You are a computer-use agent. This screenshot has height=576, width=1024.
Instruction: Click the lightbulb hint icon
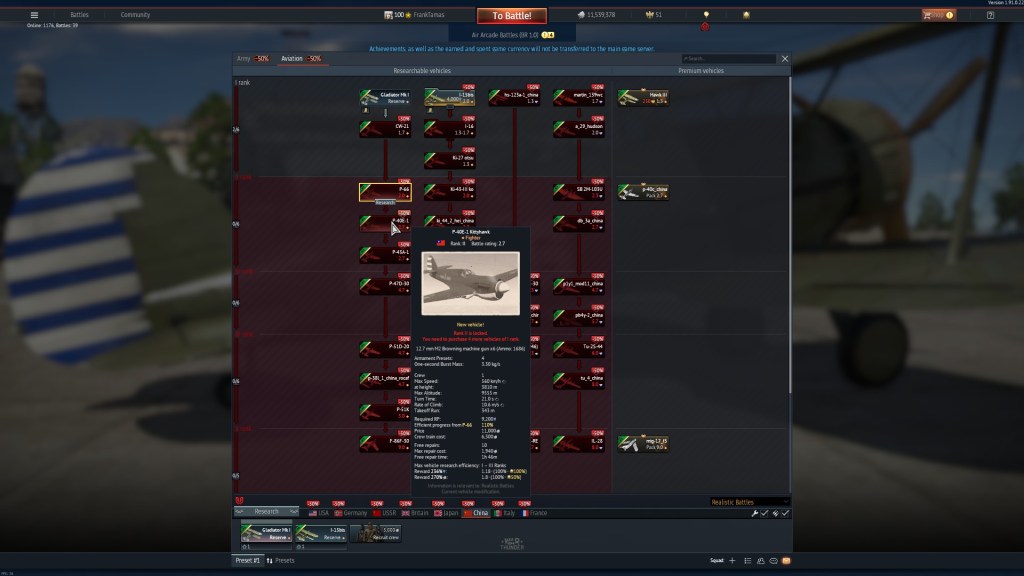point(706,15)
